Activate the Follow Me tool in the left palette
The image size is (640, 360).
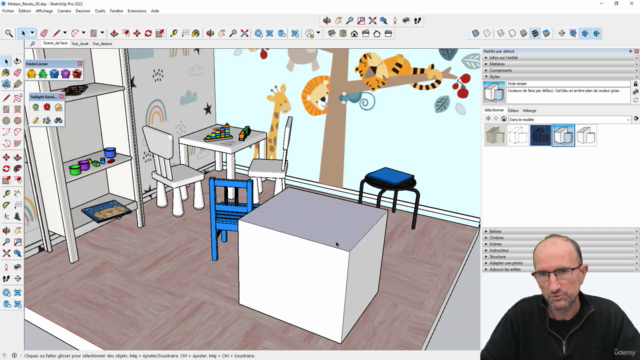point(18,169)
